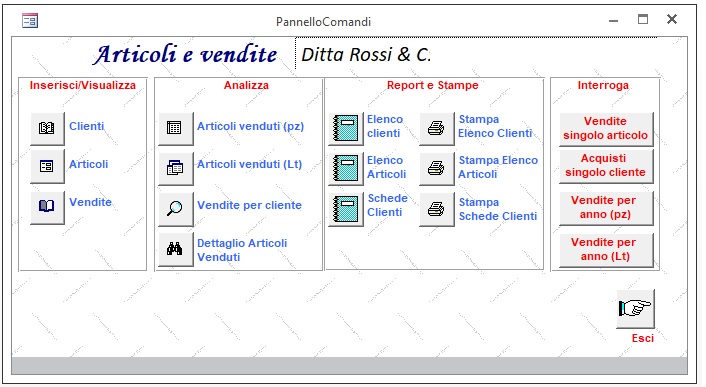Viewport: 706px width, 387px height.
Task: Click the PannelloComandi form icon in title bar
Action: (30, 21)
